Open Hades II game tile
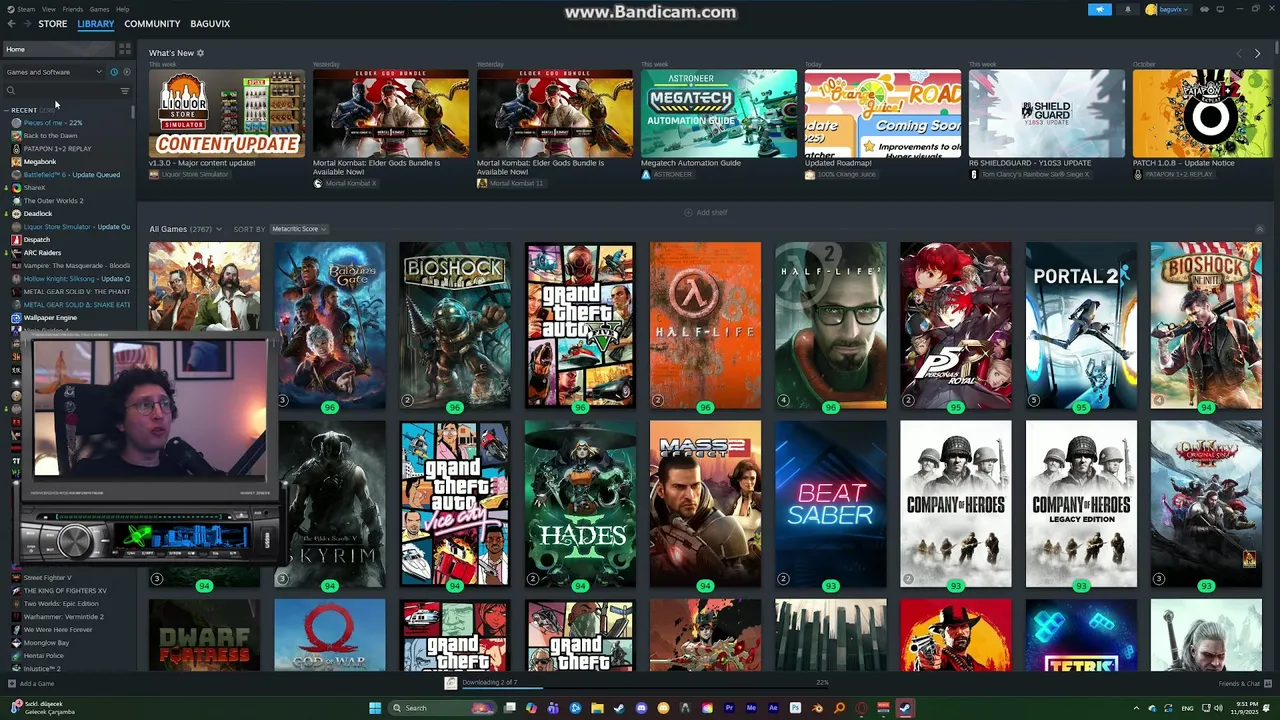This screenshot has width=1280, height=720. coord(580,503)
